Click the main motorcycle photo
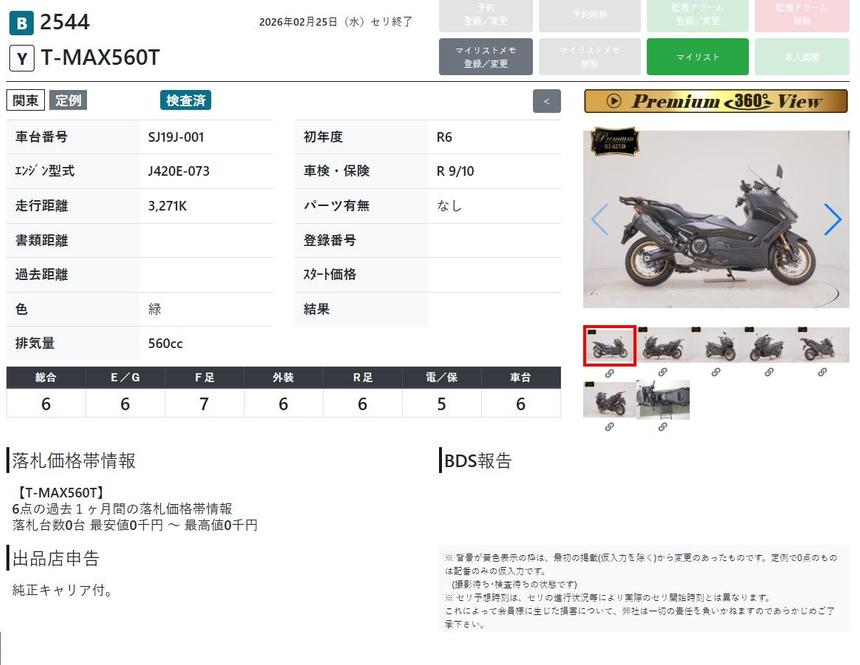860x665 pixels. click(x=715, y=219)
